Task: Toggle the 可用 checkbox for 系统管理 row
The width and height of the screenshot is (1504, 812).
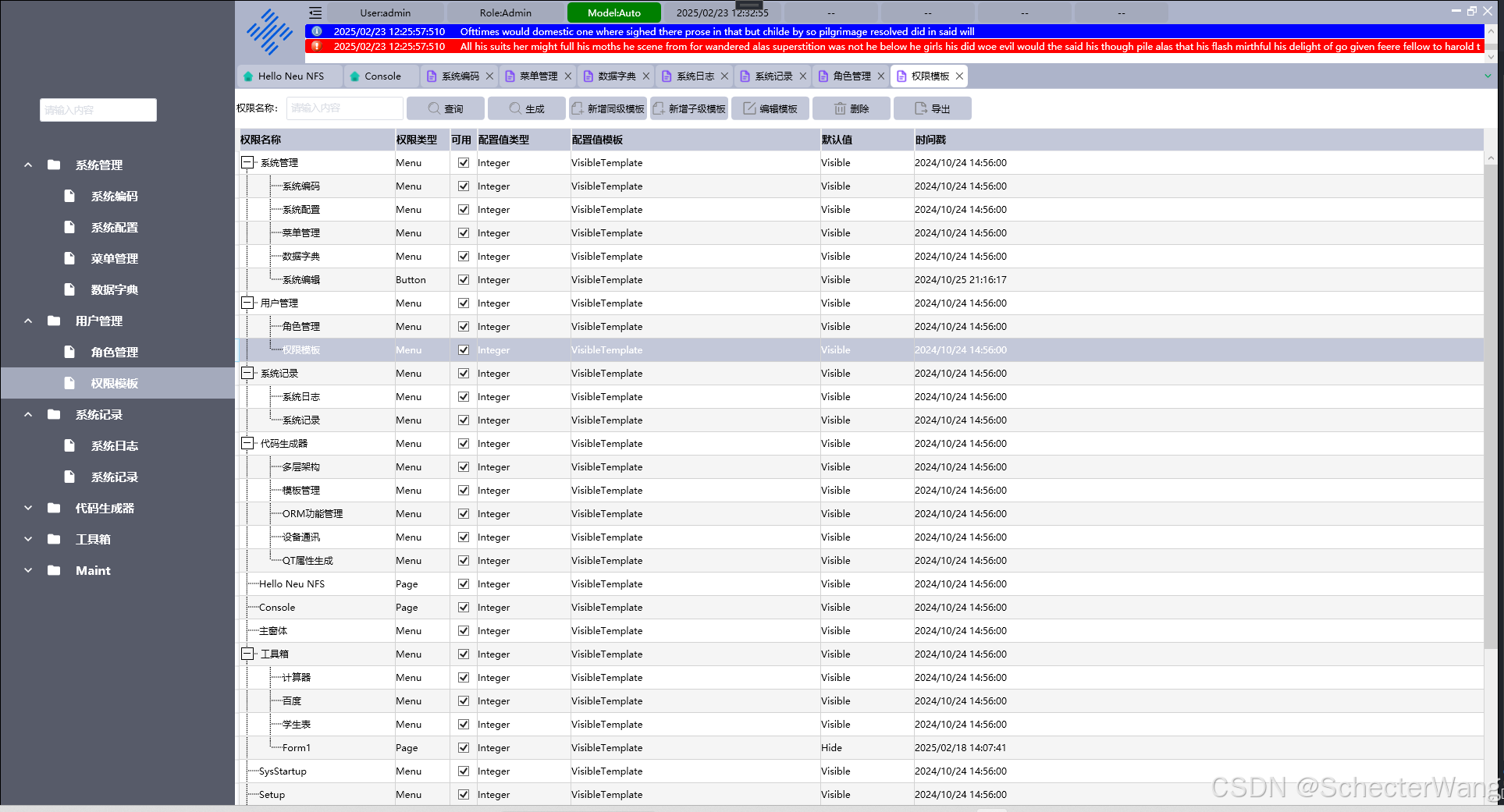Action: point(464,163)
